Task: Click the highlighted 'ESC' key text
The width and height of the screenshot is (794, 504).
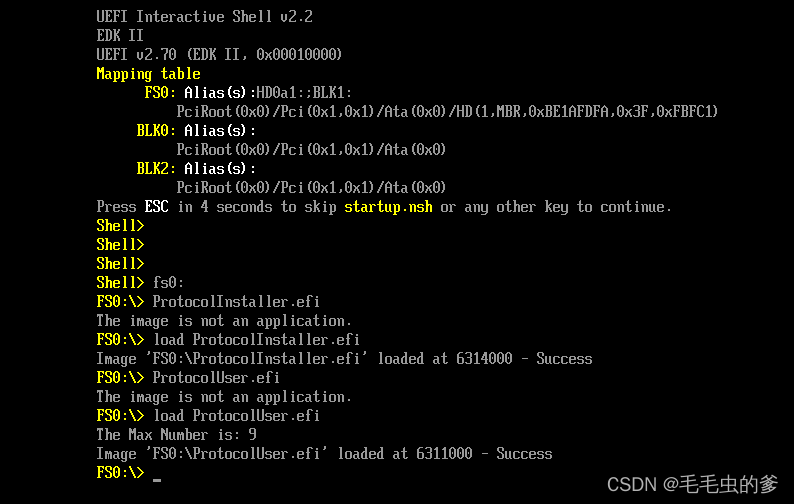Action: [156, 207]
